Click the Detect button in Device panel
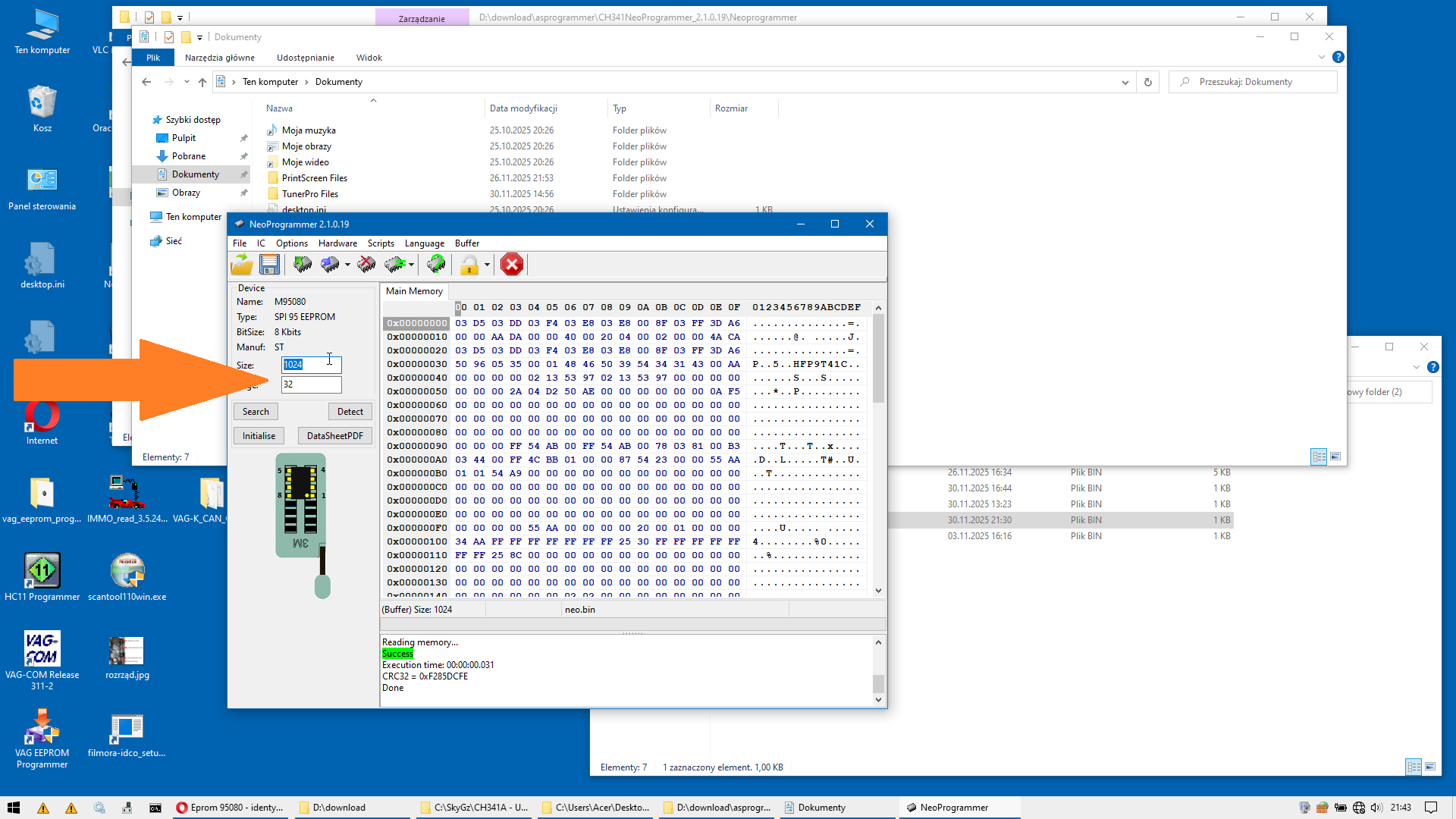The height and width of the screenshot is (819, 1456). click(x=350, y=412)
